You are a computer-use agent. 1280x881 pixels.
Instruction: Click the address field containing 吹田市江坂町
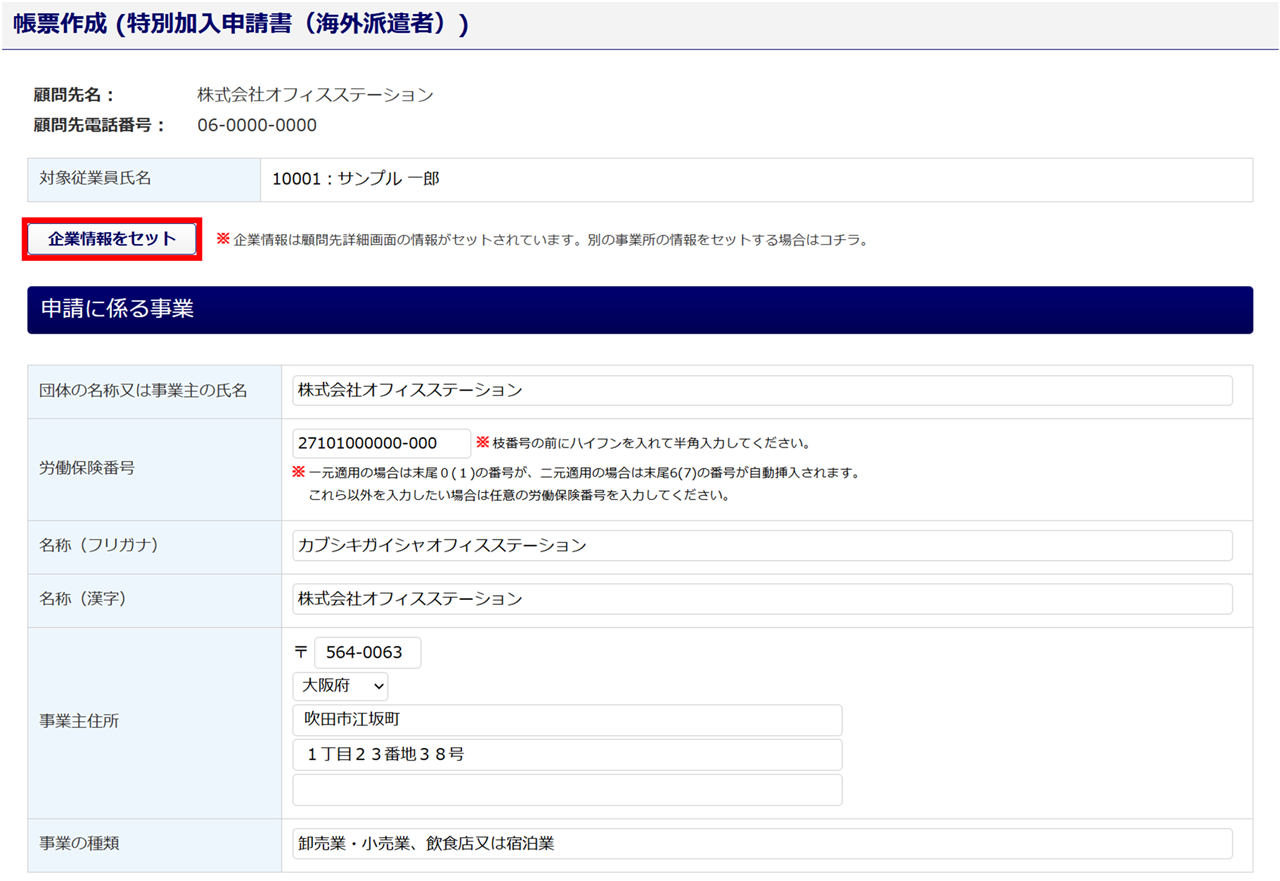(567, 720)
